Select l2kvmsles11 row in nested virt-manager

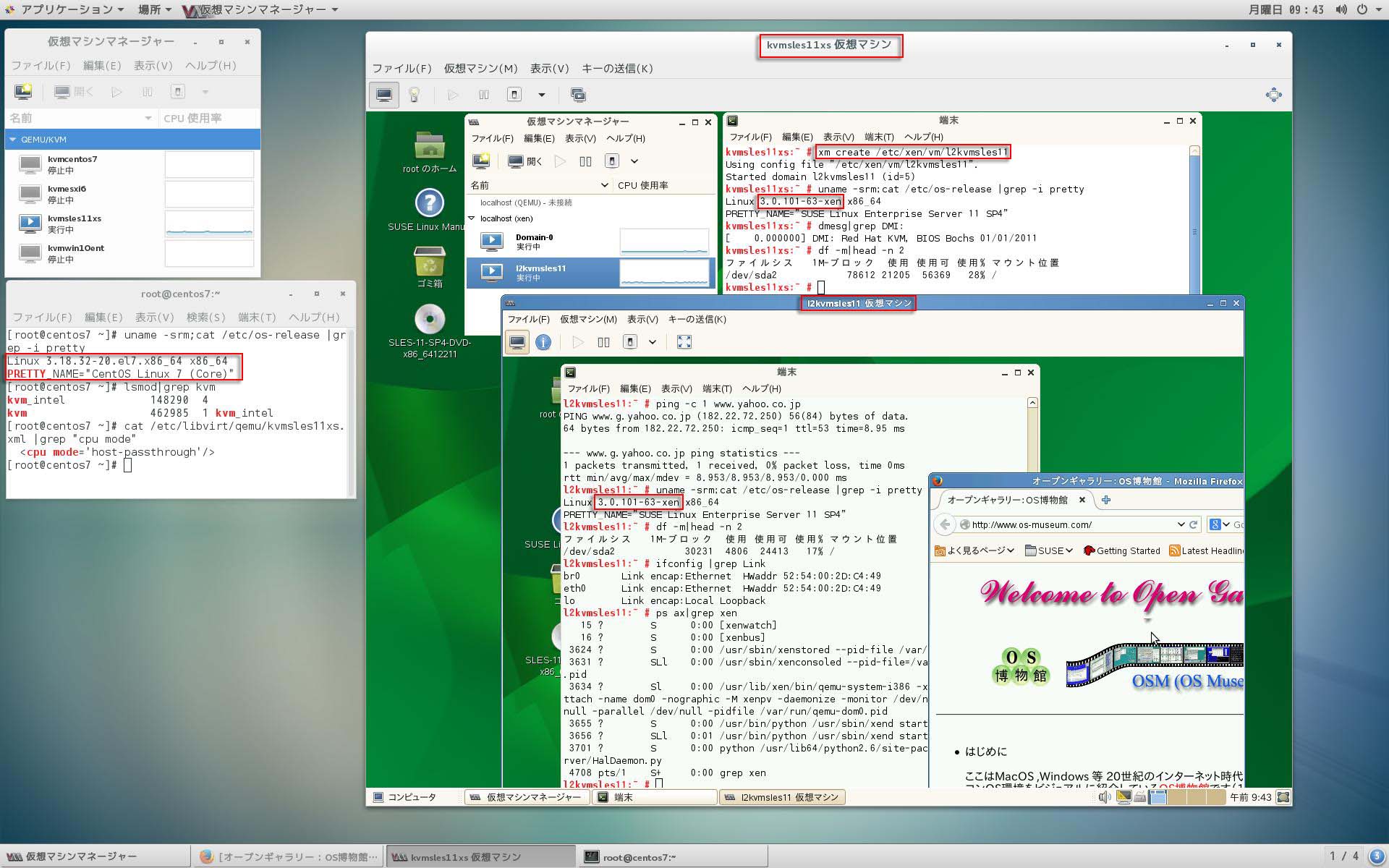coord(590,273)
